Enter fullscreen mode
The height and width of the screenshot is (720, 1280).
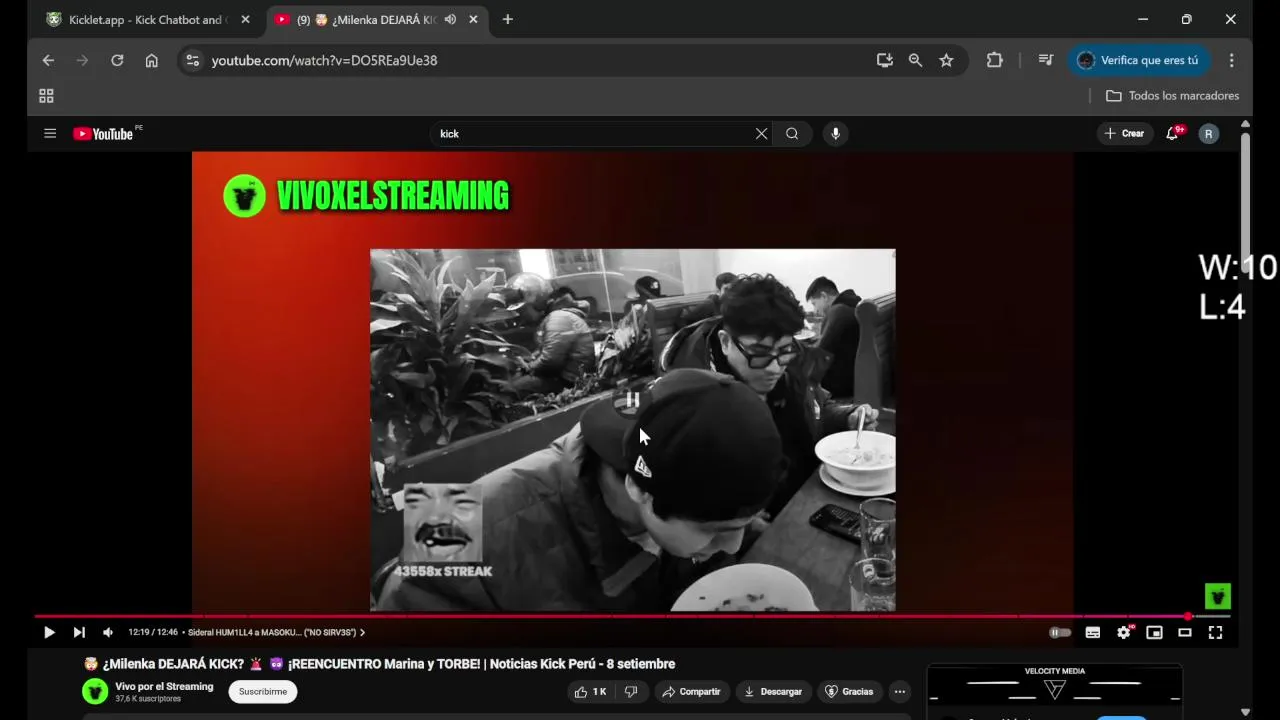1215,632
